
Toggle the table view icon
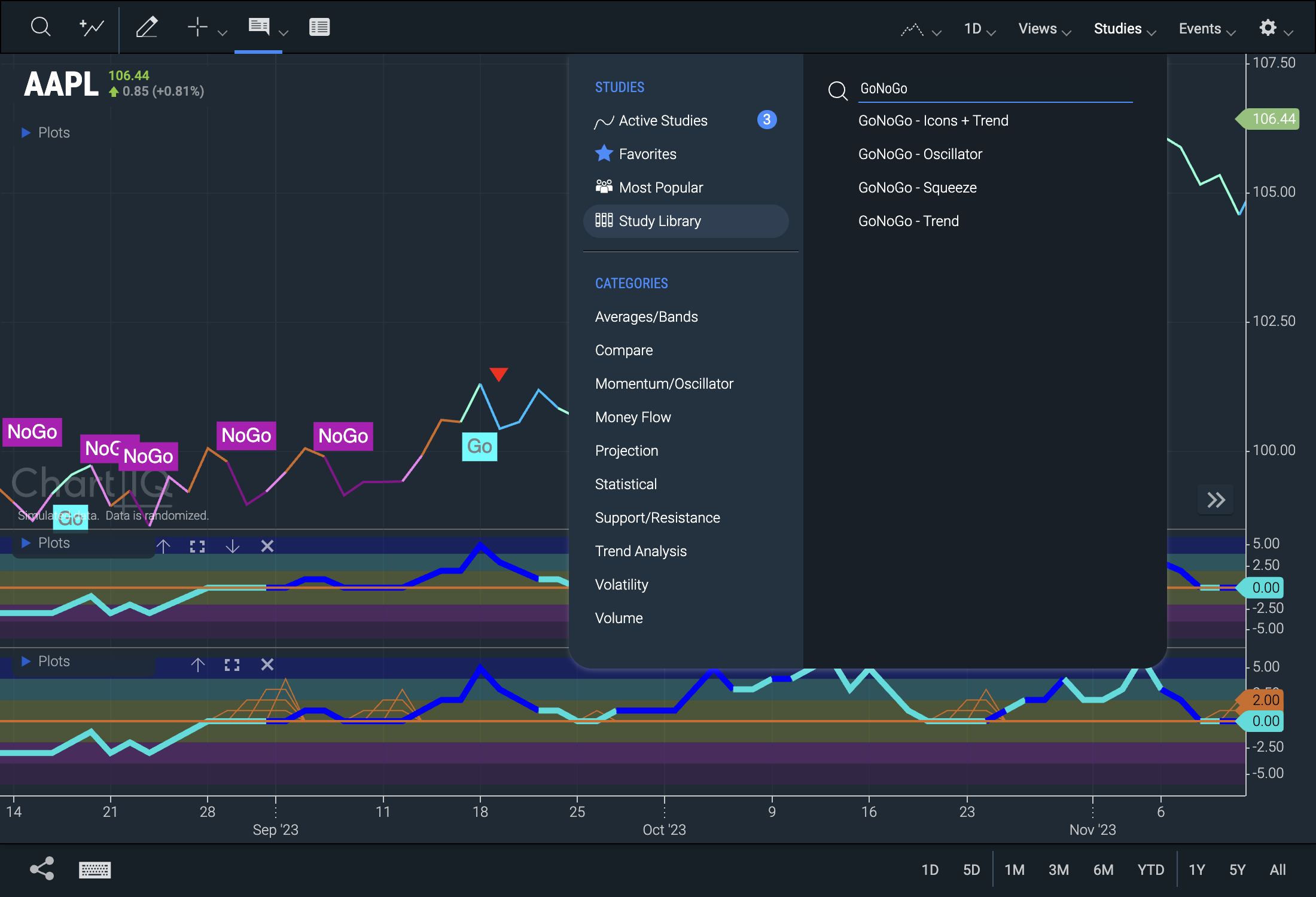(x=319, y=28)
